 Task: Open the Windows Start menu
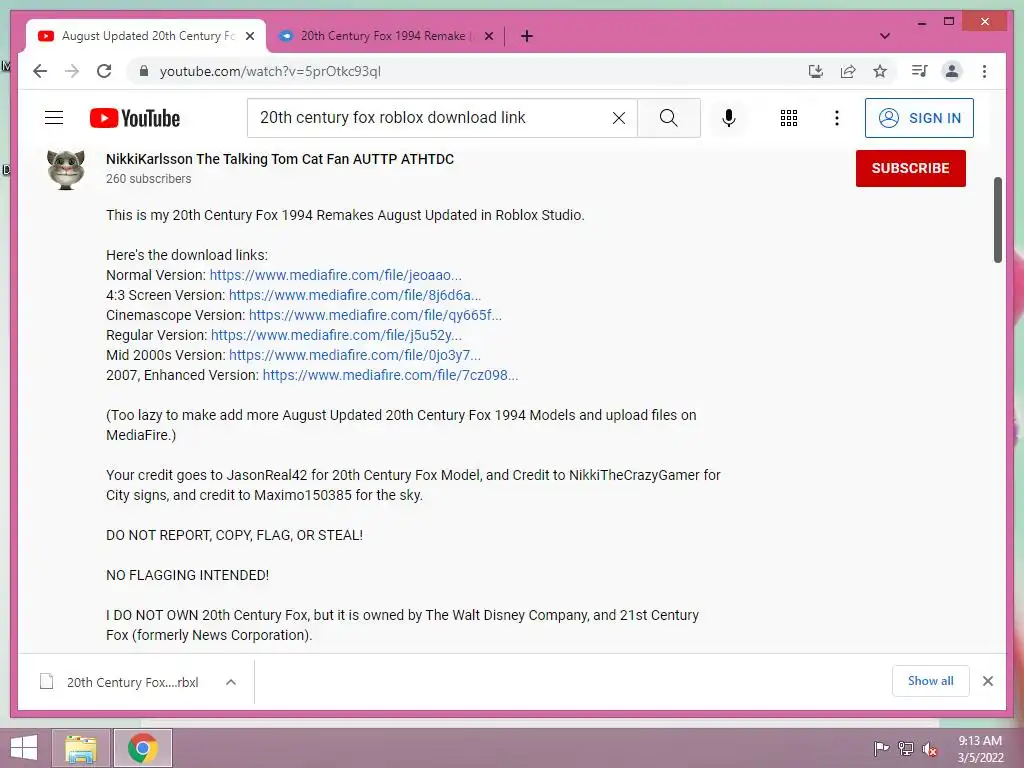pyautogui.click(x=24, y=748)
